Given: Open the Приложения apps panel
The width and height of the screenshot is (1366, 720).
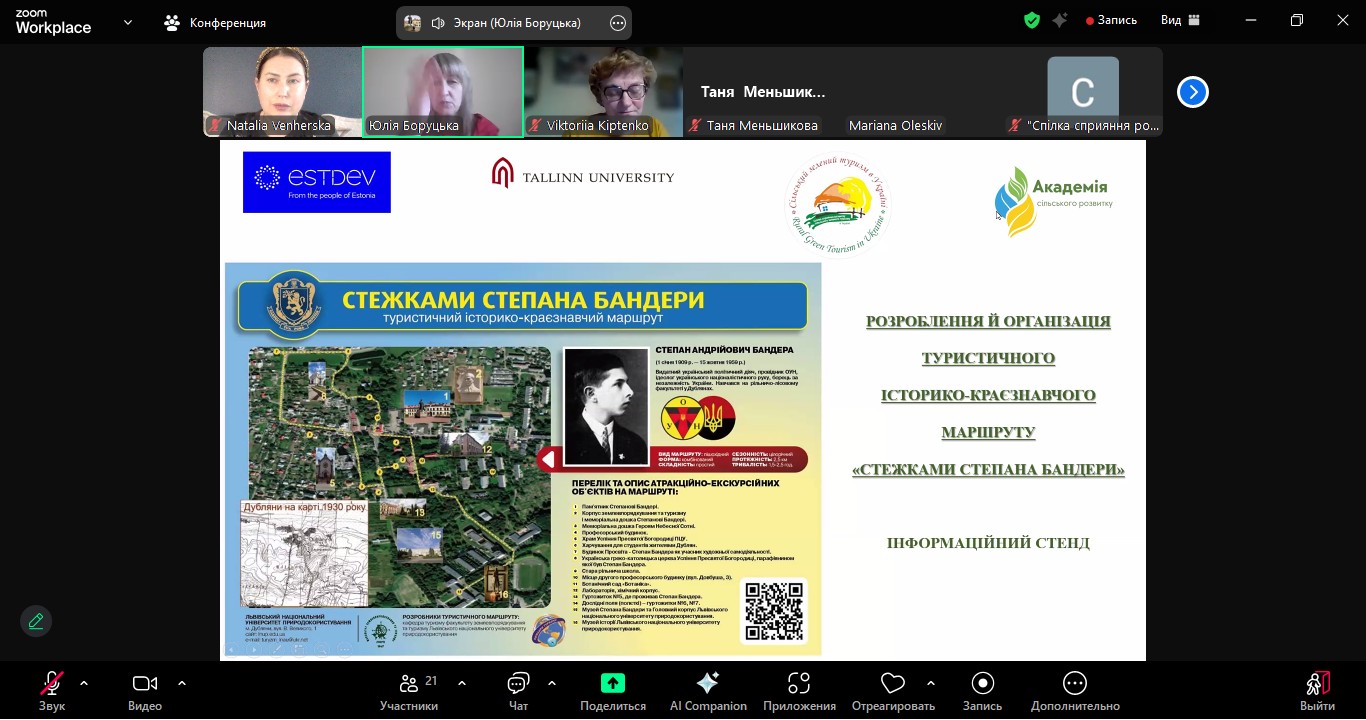Looking at the screenshot, I should [x=799, y=690].
